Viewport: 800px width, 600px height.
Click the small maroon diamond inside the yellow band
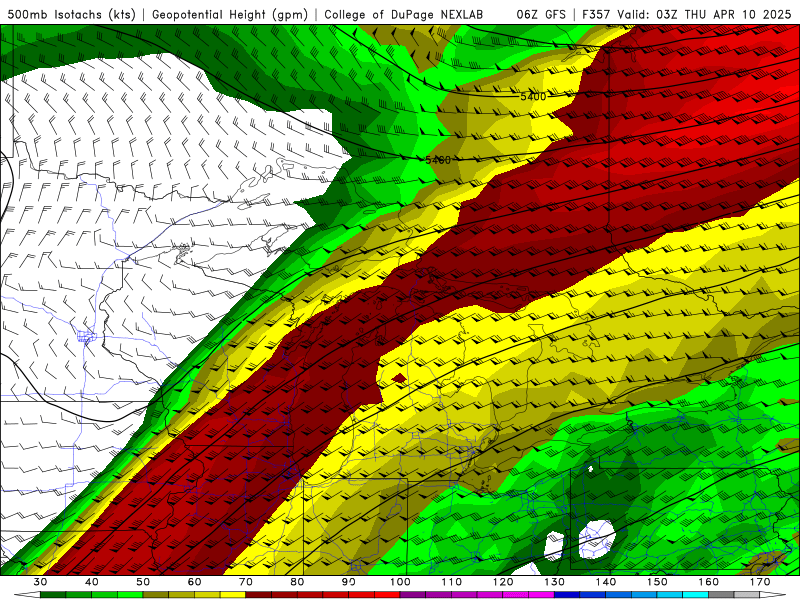[398, 378]
